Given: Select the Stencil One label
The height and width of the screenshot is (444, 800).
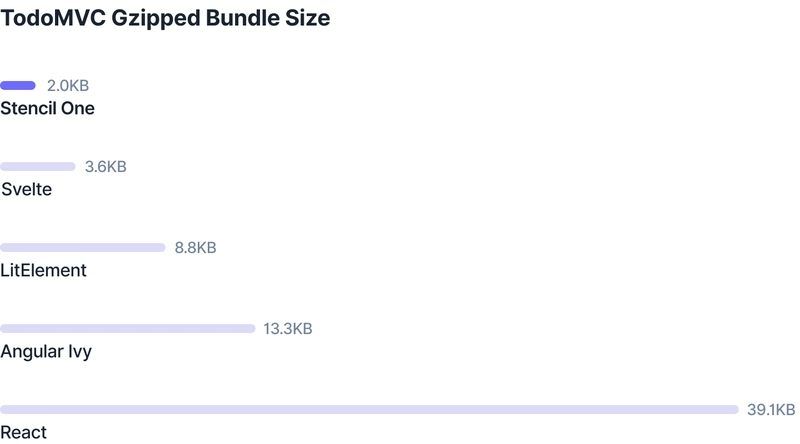Looking at the screenshot, I should point(47,108).
